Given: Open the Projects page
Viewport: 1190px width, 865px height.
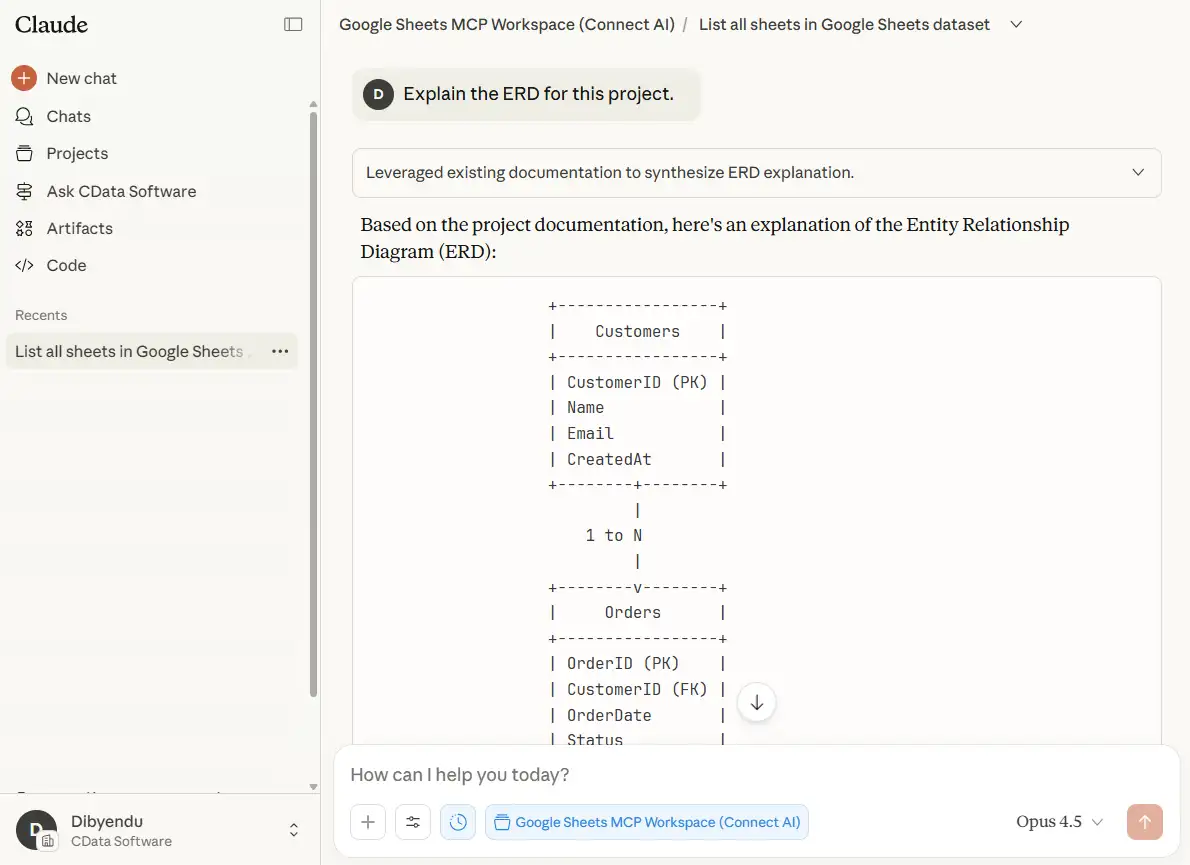Looking at the screenshot, I should pos(77,153).
